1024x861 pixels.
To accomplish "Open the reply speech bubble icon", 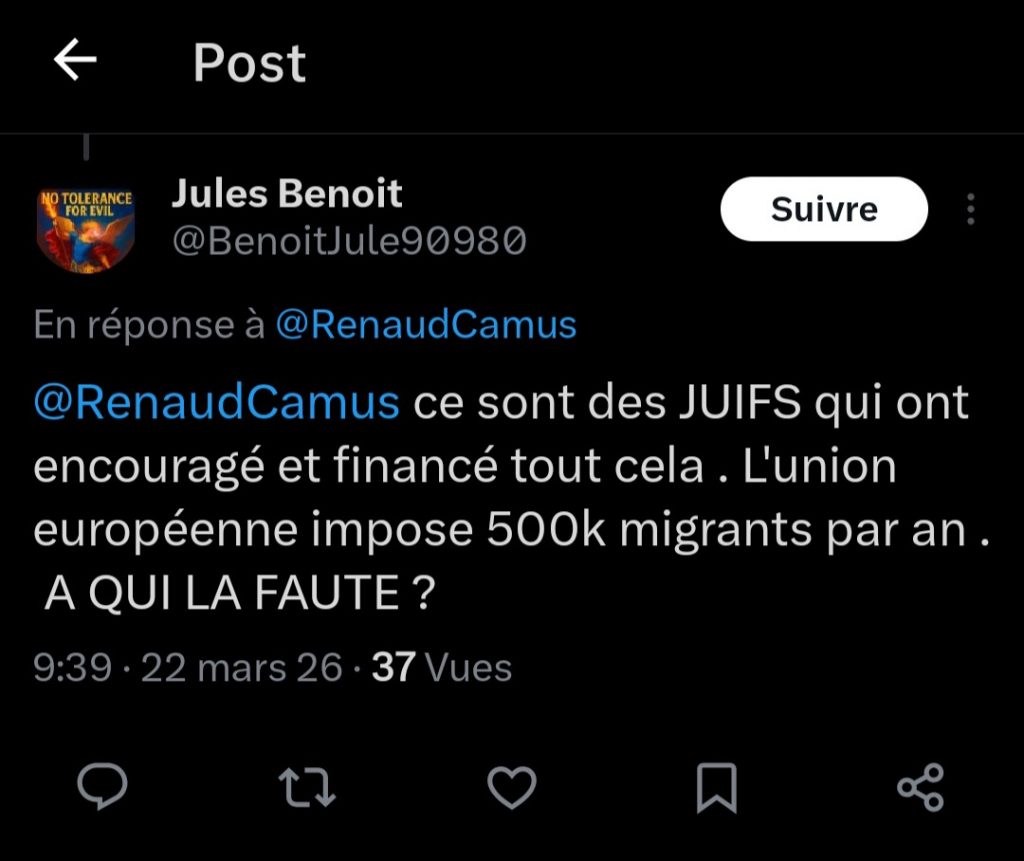I will [103, 786].
